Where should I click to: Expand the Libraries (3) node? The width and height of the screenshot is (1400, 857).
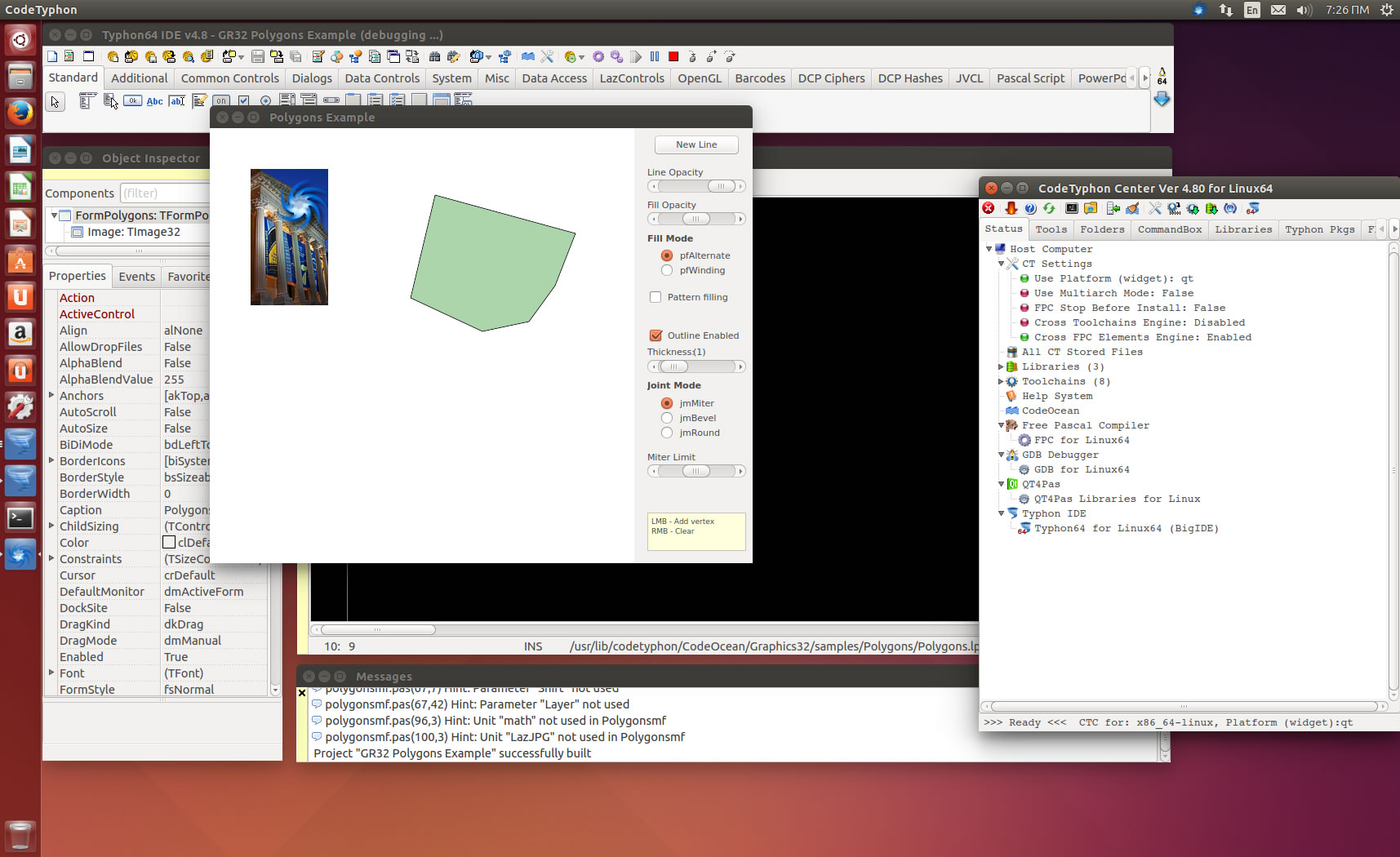click(x=1001, y=366)
